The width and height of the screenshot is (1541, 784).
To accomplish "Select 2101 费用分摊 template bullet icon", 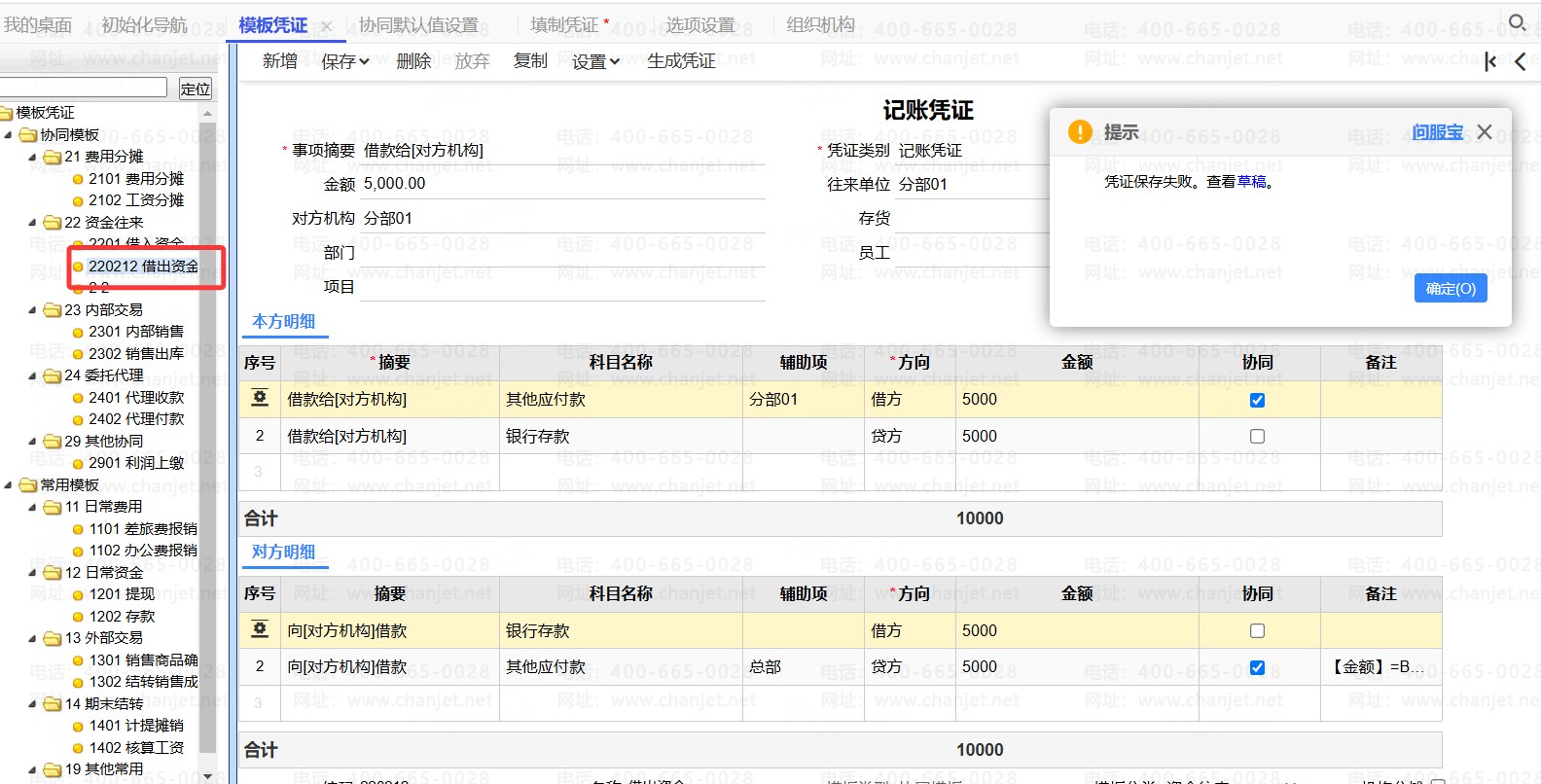I will [78, 179].
